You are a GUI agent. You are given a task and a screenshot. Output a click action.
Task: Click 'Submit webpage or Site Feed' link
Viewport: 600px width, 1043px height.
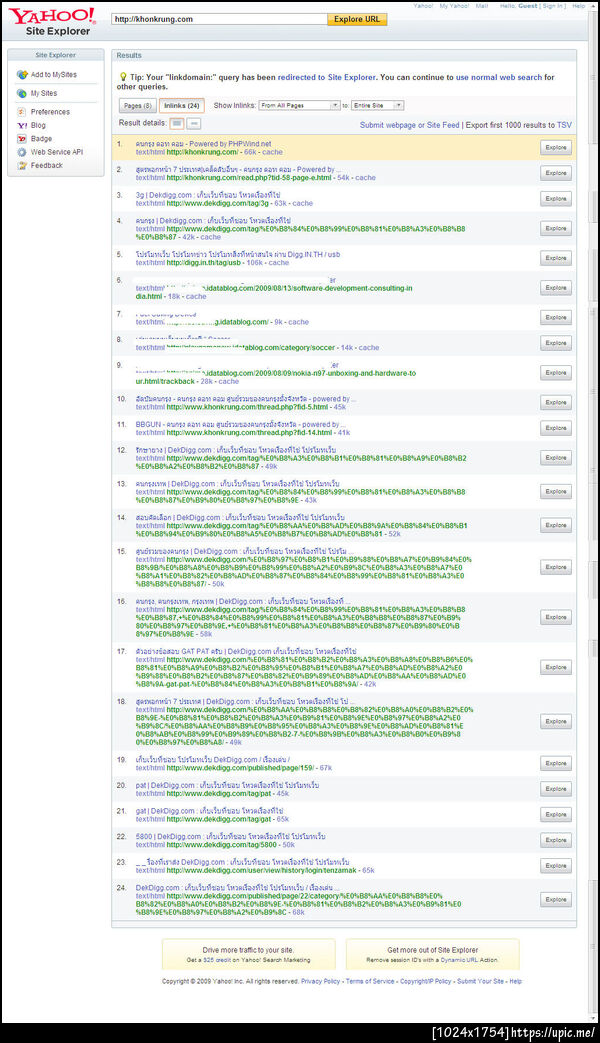(x=410, y=125)
